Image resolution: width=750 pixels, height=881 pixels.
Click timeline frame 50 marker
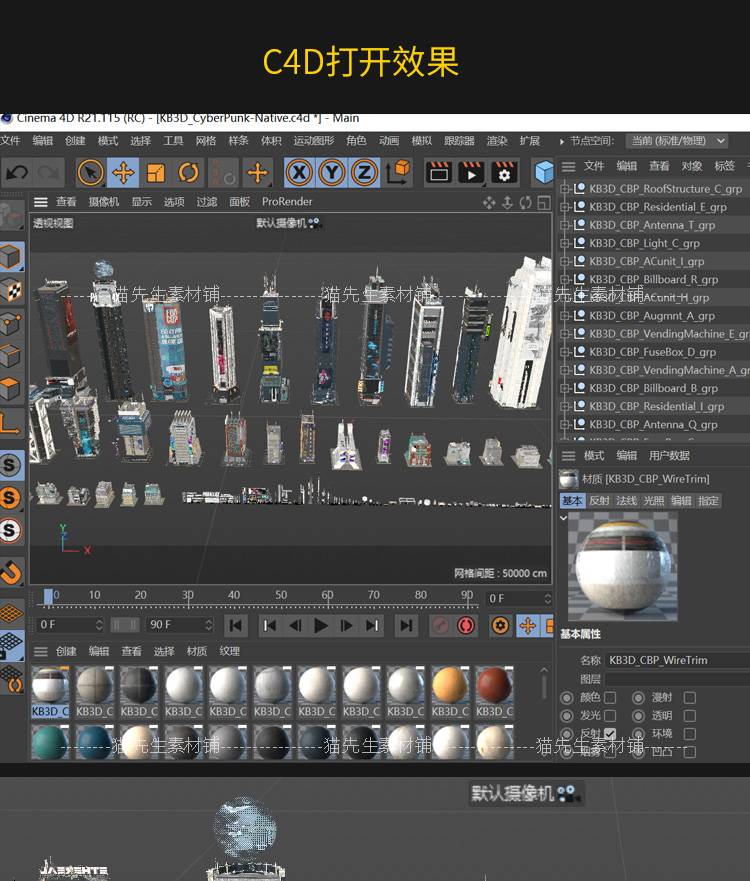(281, 595)
